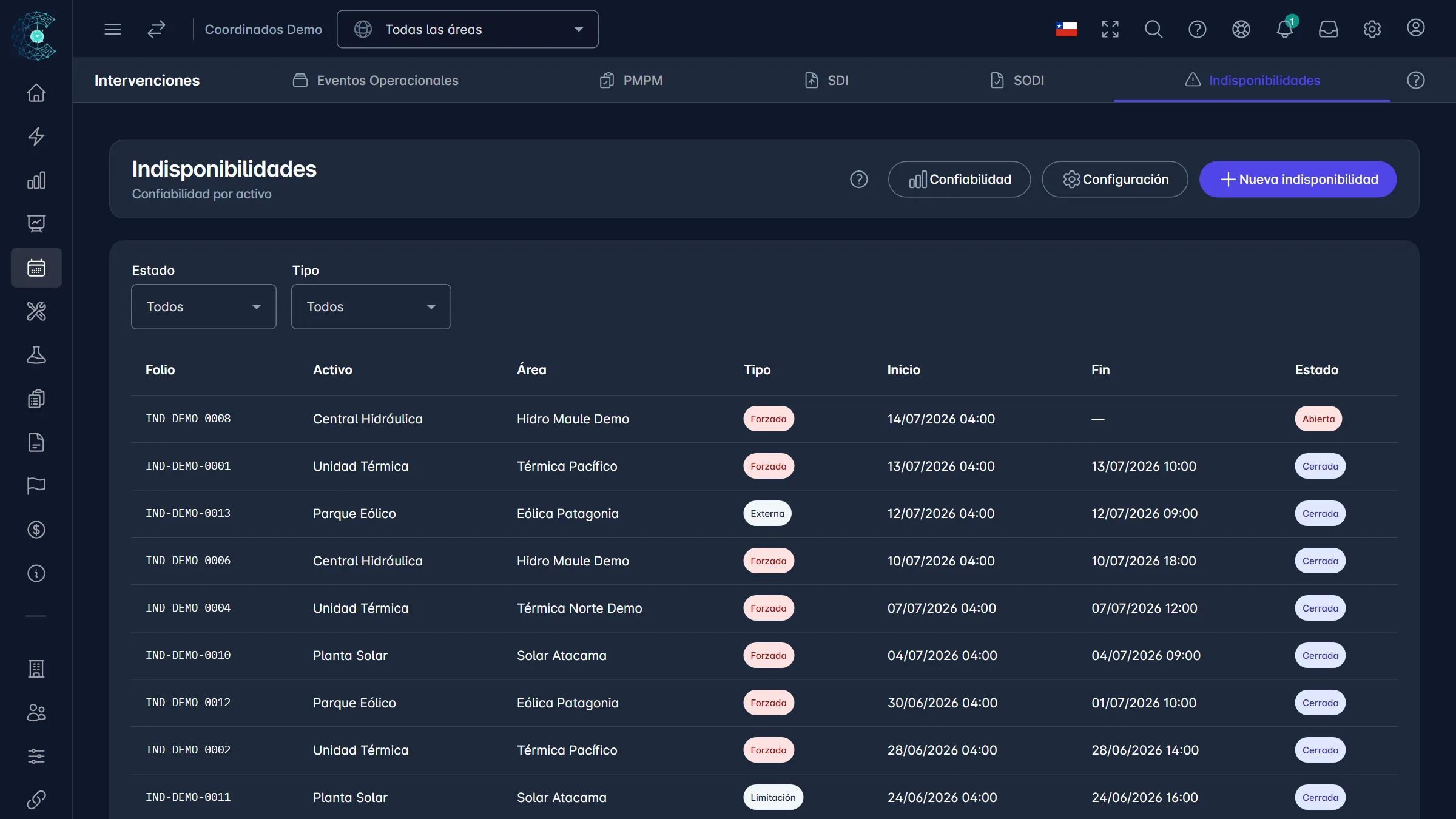Open the home icon in sidebar

[x=36, y=93]
